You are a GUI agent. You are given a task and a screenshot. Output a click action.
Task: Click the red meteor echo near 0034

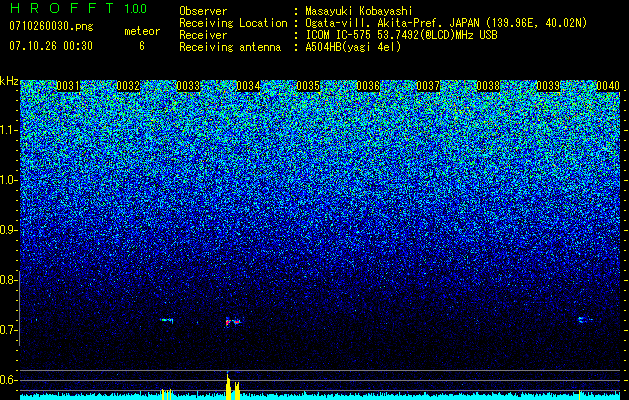[233, 321]
